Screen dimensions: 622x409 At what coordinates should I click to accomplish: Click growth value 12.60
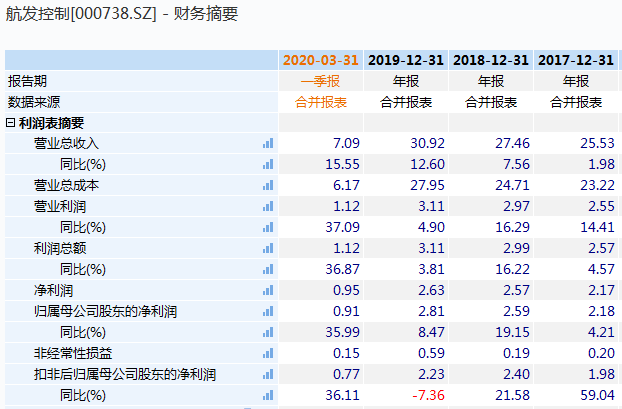(428, 164)
